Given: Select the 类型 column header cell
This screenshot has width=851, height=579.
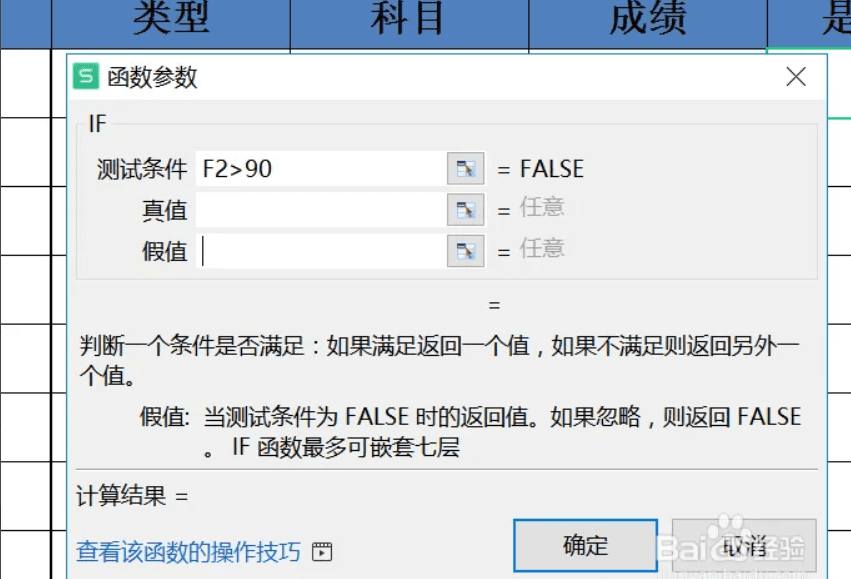Looking at the screenshot, I should (169, 19).
